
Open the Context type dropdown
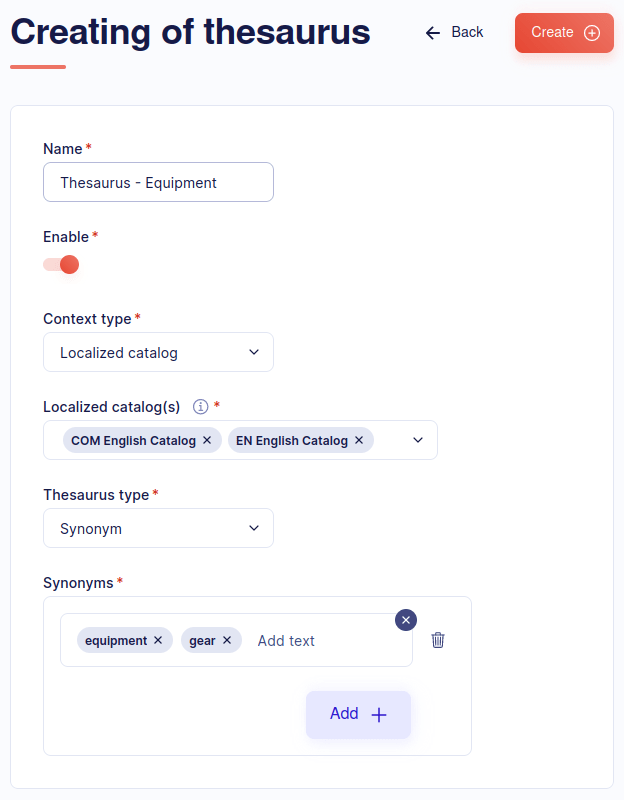158,352
